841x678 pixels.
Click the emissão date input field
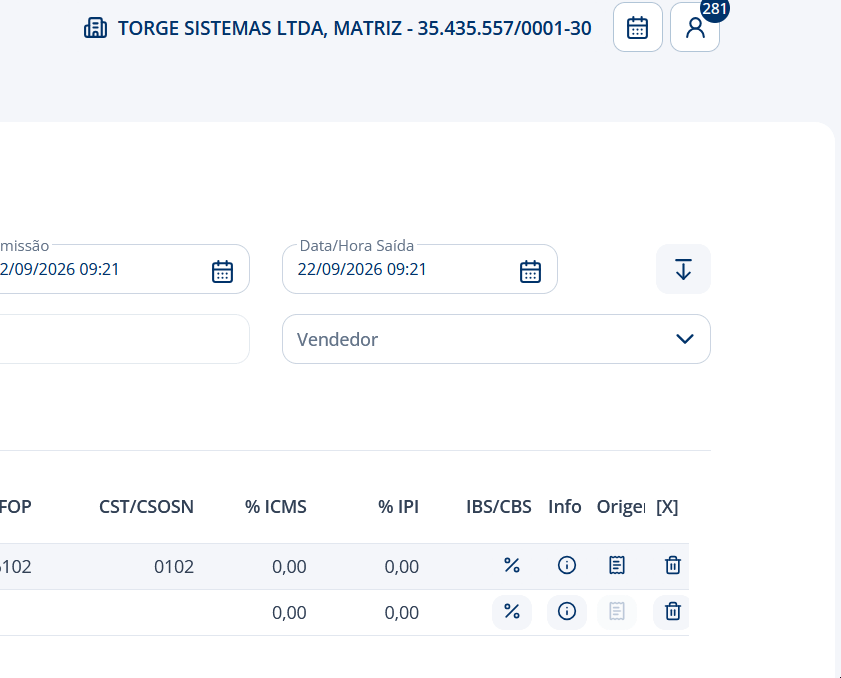coord(123,269)
